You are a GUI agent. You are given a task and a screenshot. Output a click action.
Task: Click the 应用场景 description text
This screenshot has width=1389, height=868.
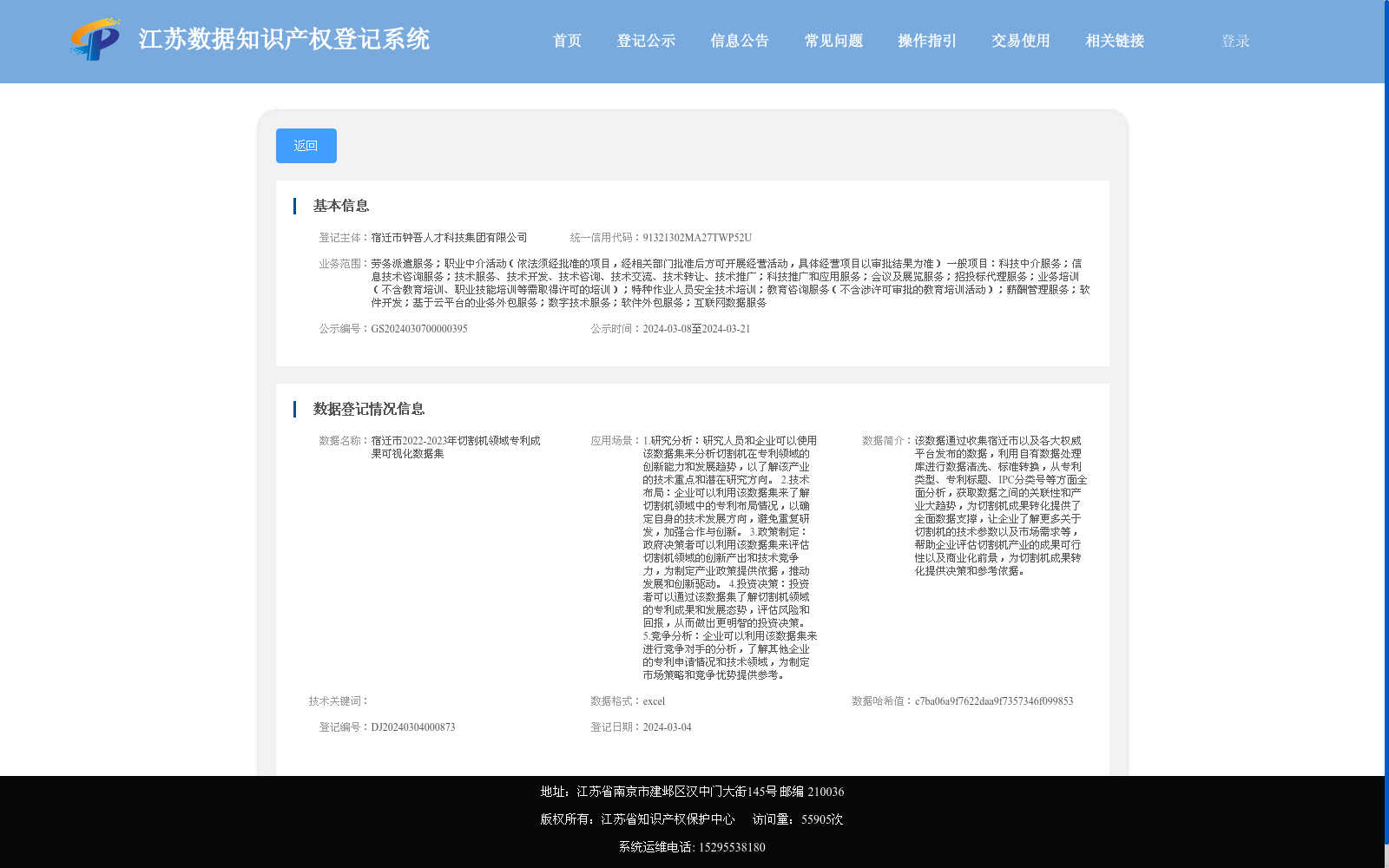[730, 558]
